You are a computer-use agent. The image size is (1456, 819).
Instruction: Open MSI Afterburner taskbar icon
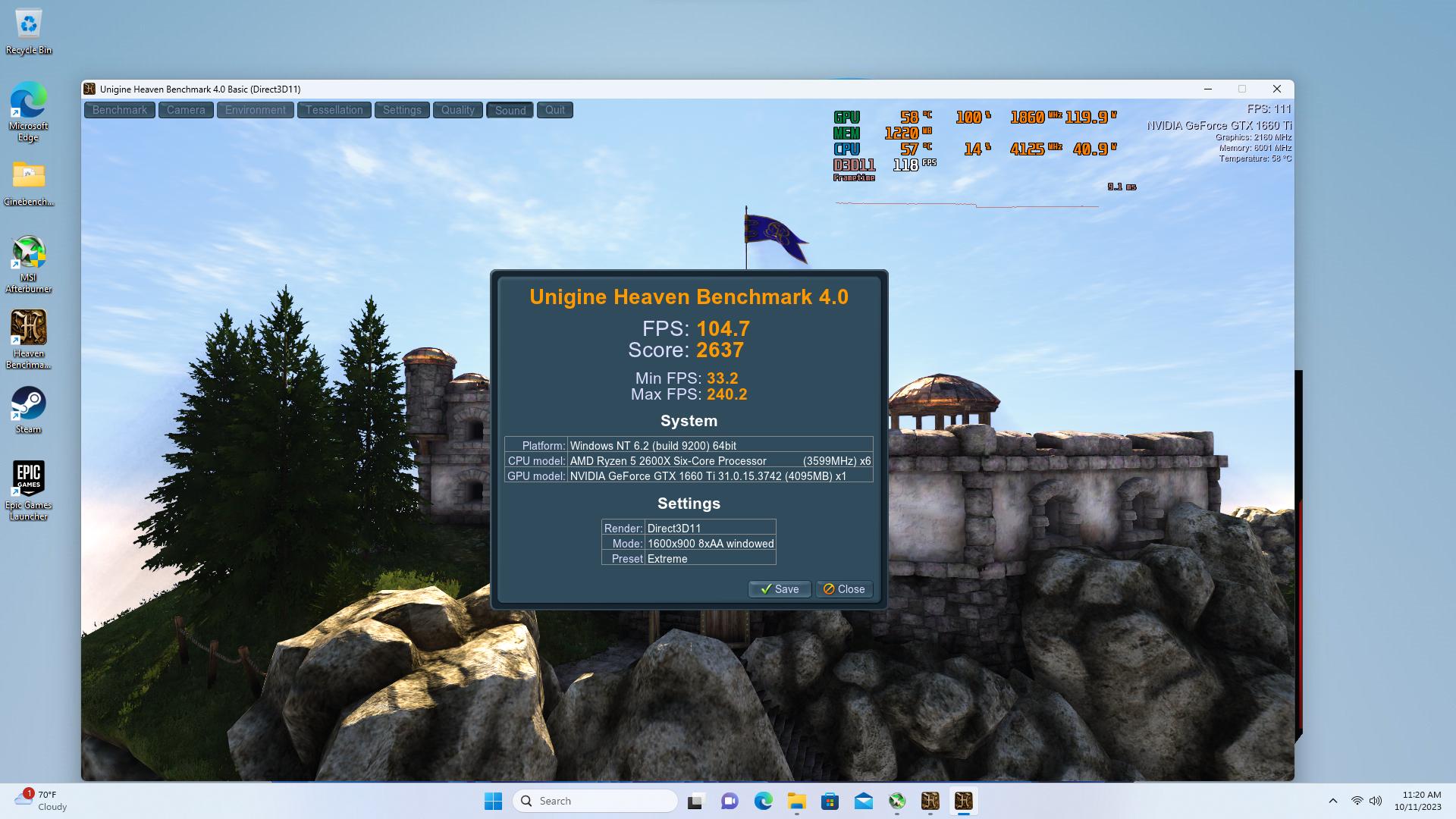click(x=896, y=801)
